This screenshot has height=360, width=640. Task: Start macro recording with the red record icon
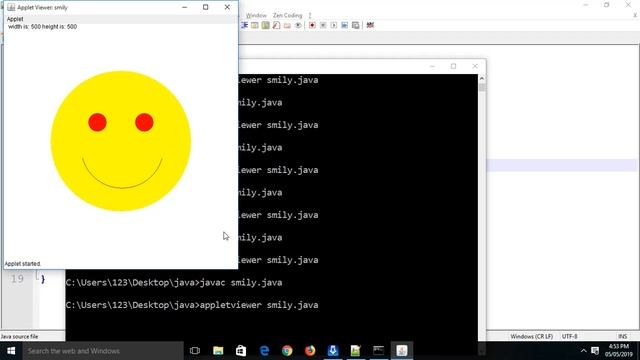tap(312, 25)
